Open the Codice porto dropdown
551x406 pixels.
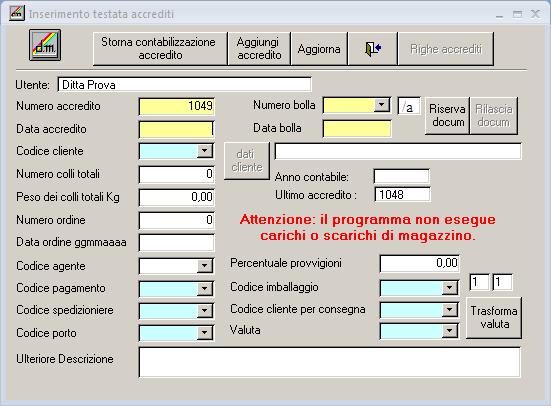pos(204,333)
